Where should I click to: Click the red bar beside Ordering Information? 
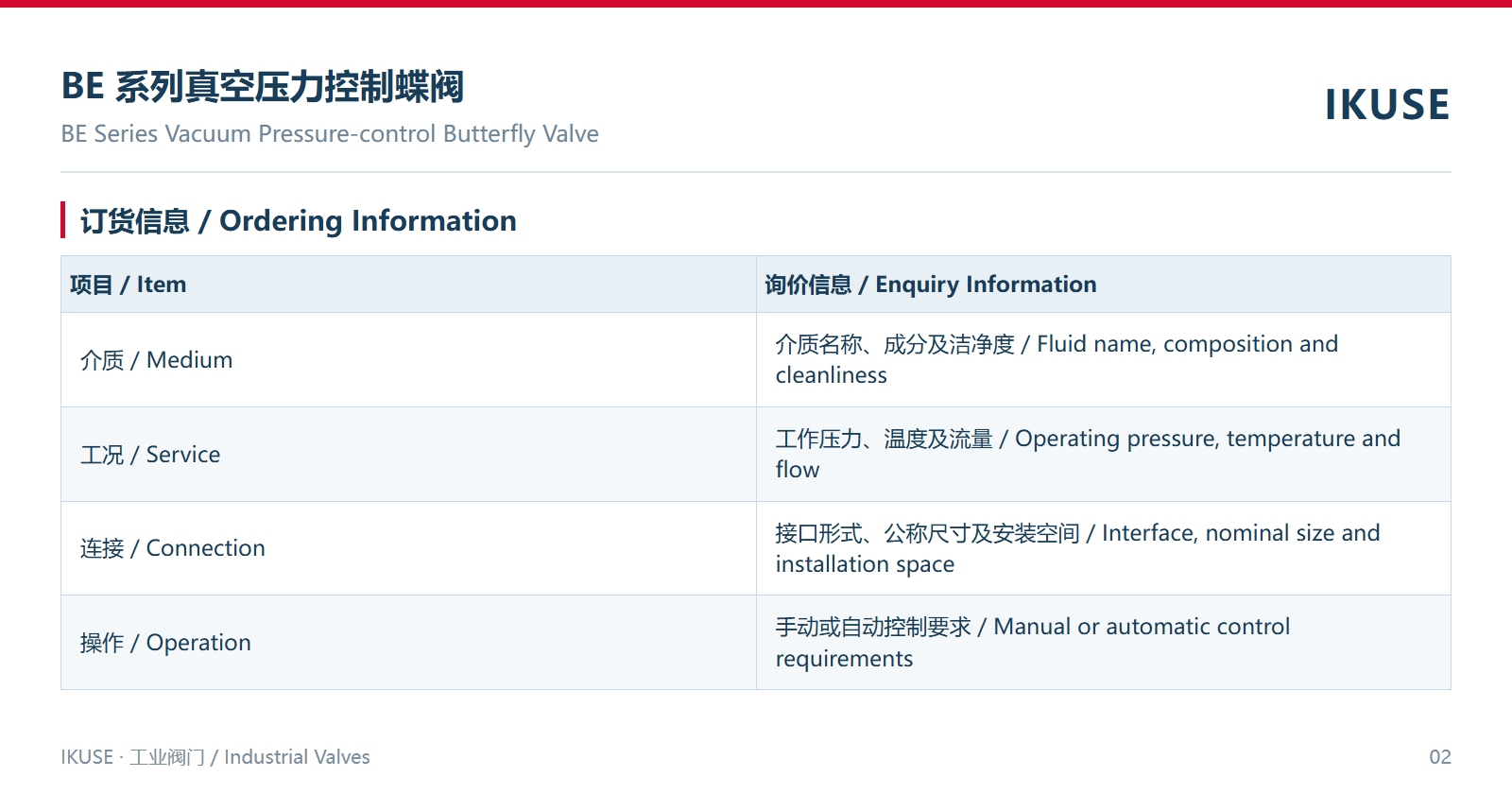[63, 220]
